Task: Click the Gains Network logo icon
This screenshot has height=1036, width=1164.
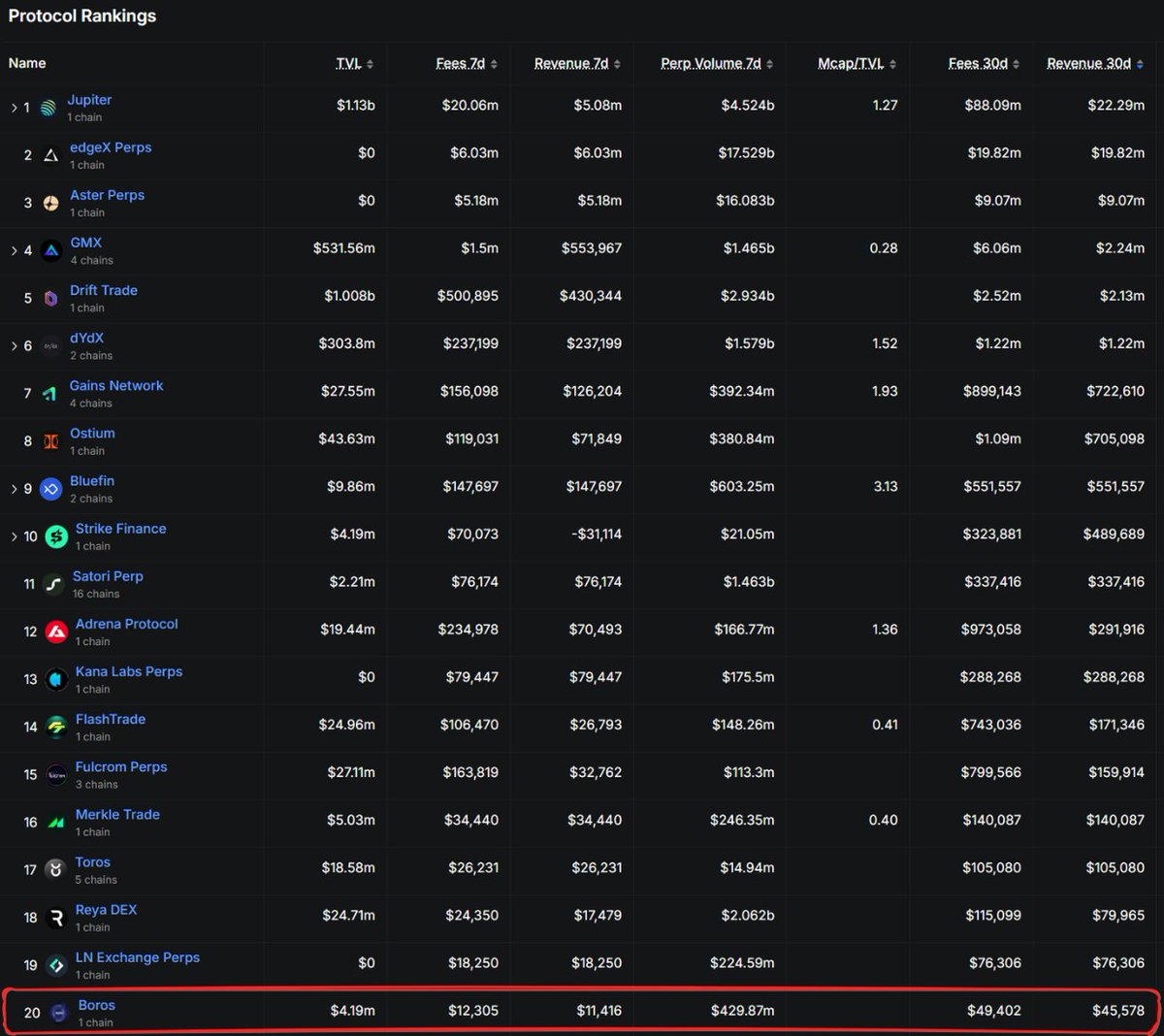Action: 50,393
